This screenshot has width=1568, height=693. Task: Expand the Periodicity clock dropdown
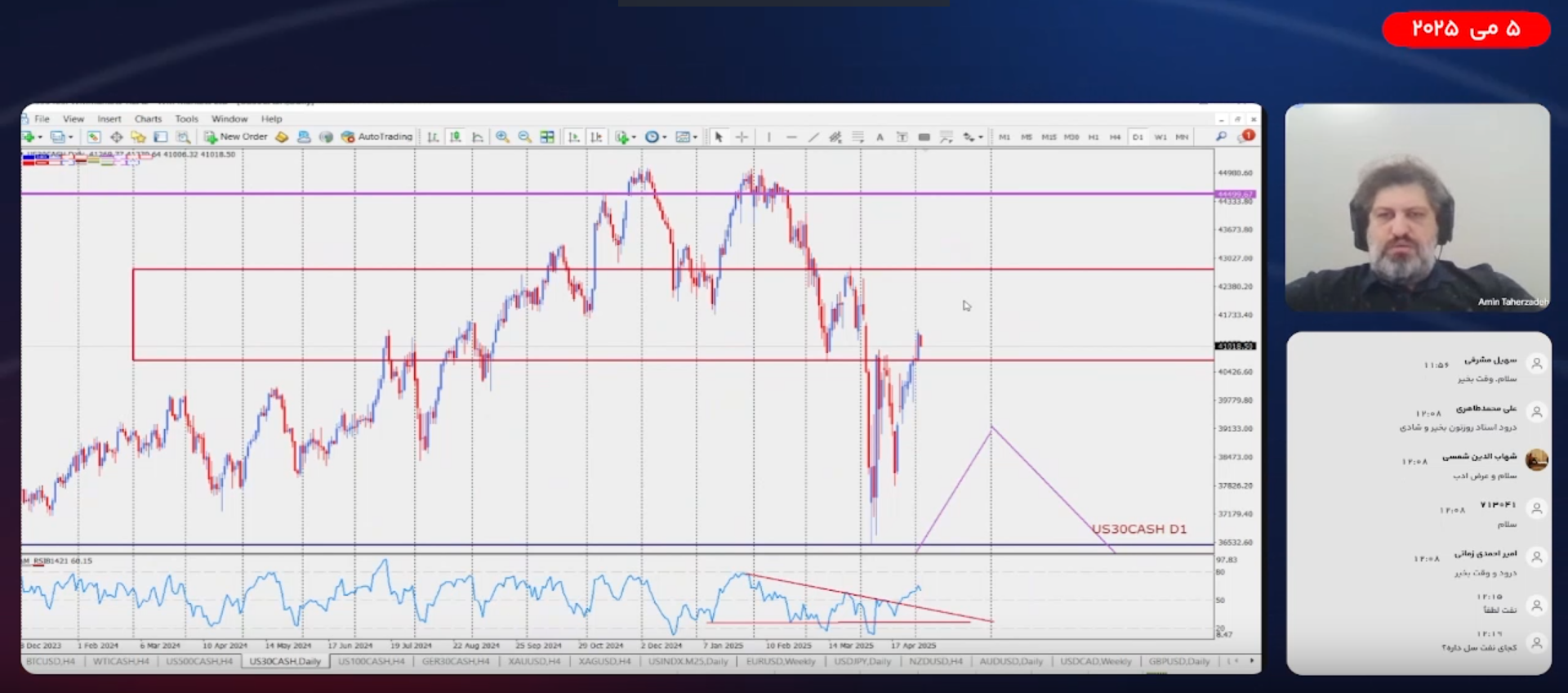pyautogui.click(x=665, y=137)
